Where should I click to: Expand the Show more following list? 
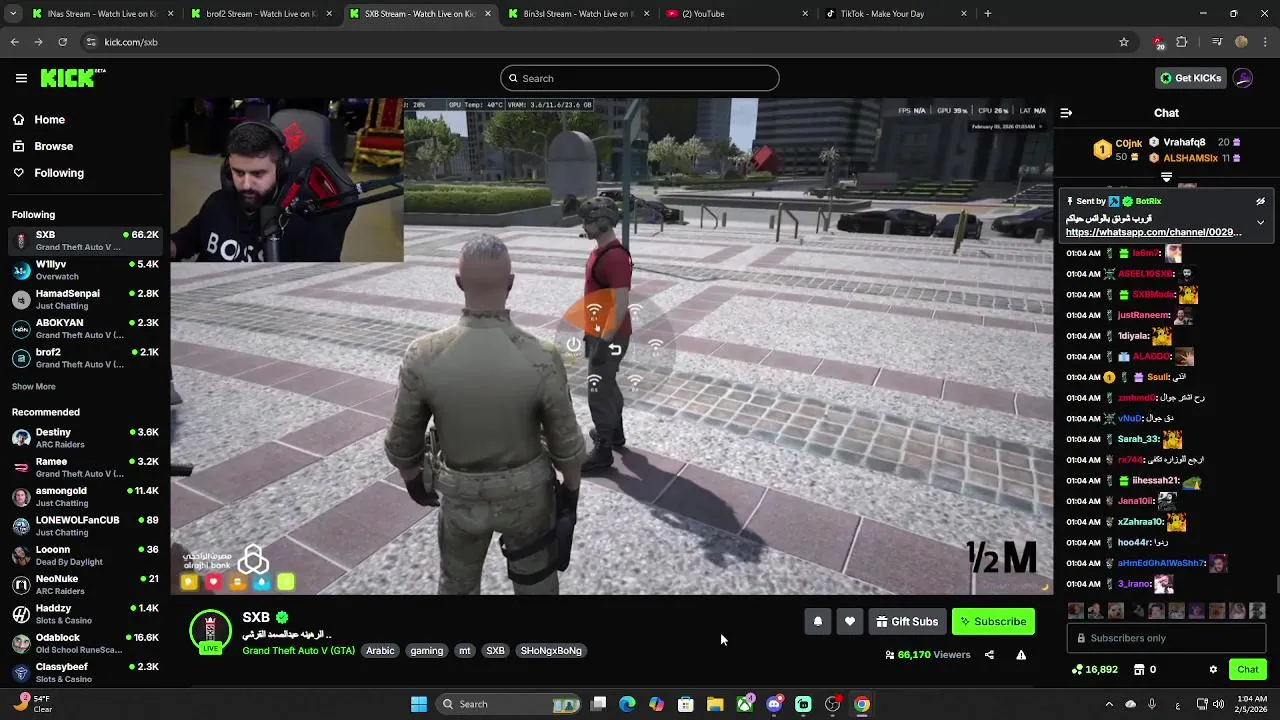click(34, 387)
